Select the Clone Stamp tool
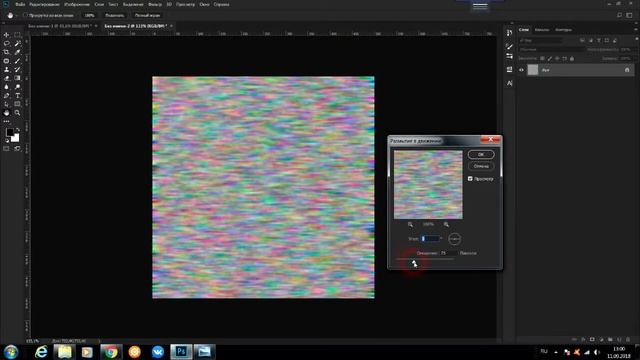 click(7, 69)
